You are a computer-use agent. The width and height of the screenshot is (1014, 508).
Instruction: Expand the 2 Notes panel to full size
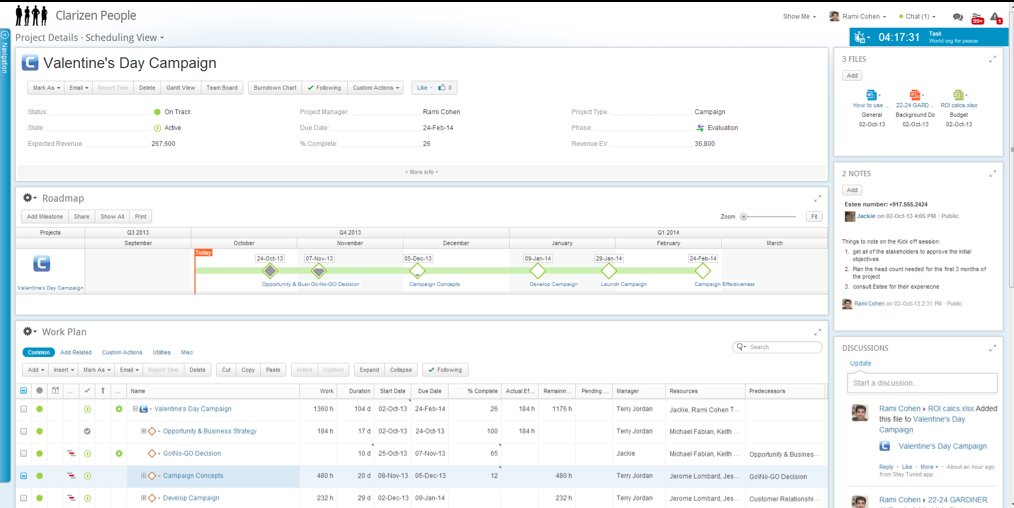tap(993, 174)
